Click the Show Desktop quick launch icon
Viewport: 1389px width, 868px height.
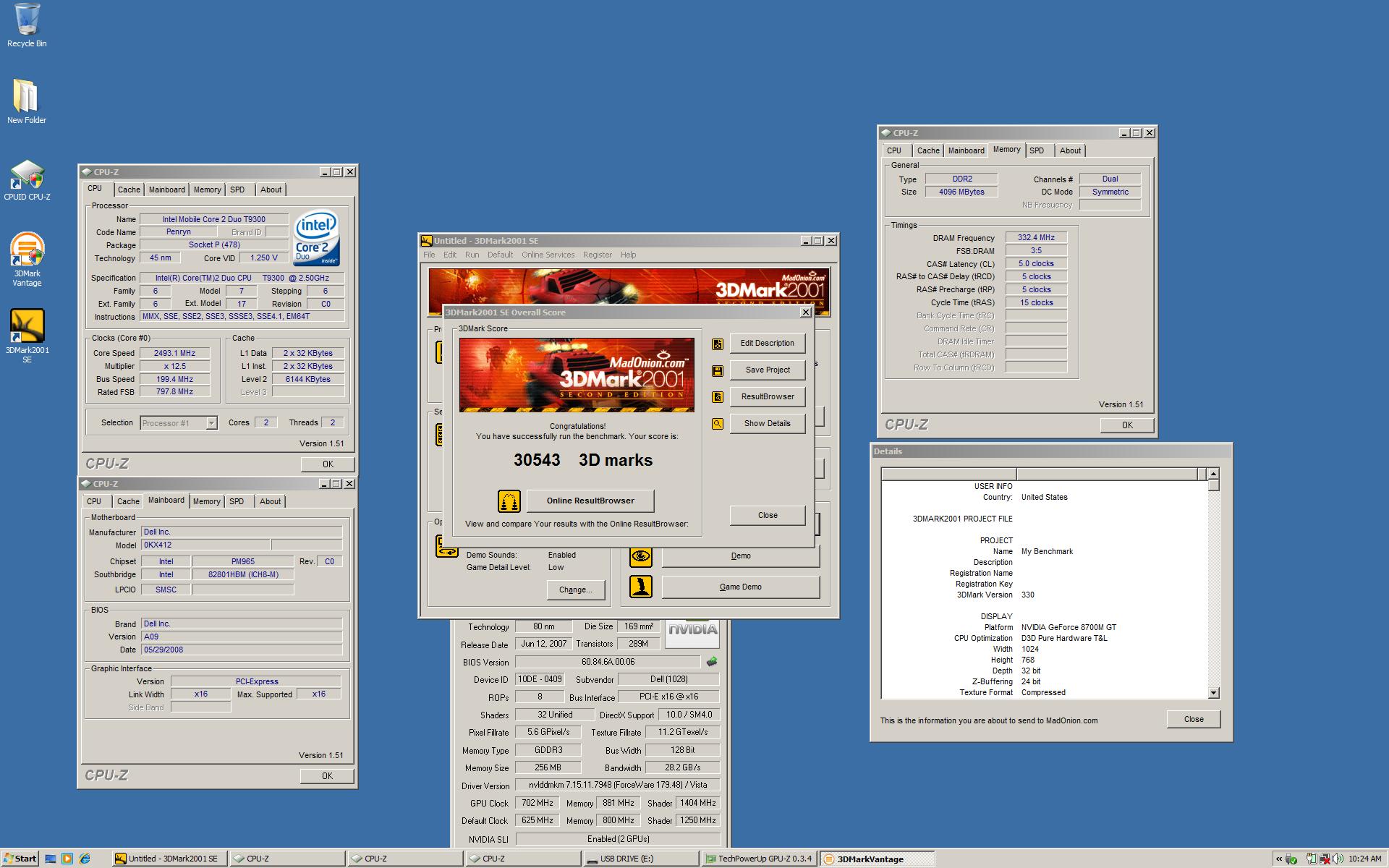tap(50, 859)
